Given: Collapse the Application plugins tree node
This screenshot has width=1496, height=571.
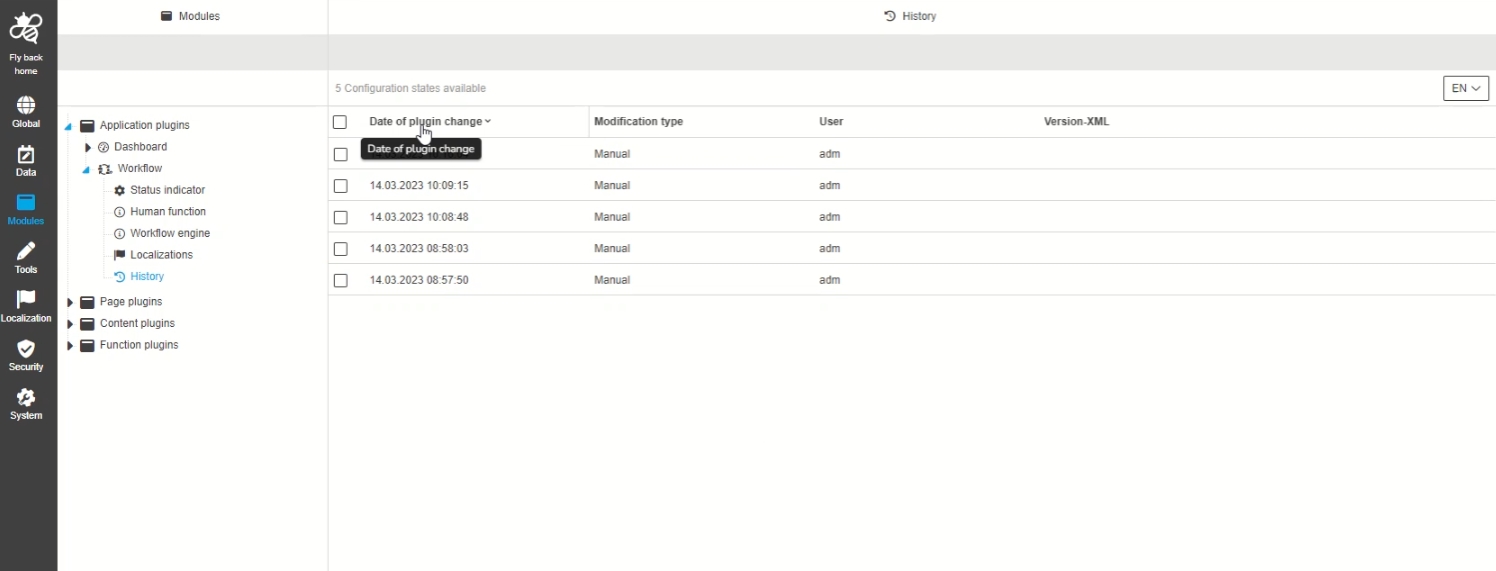Looking at the screenshot, I should (x=69, y=126).
